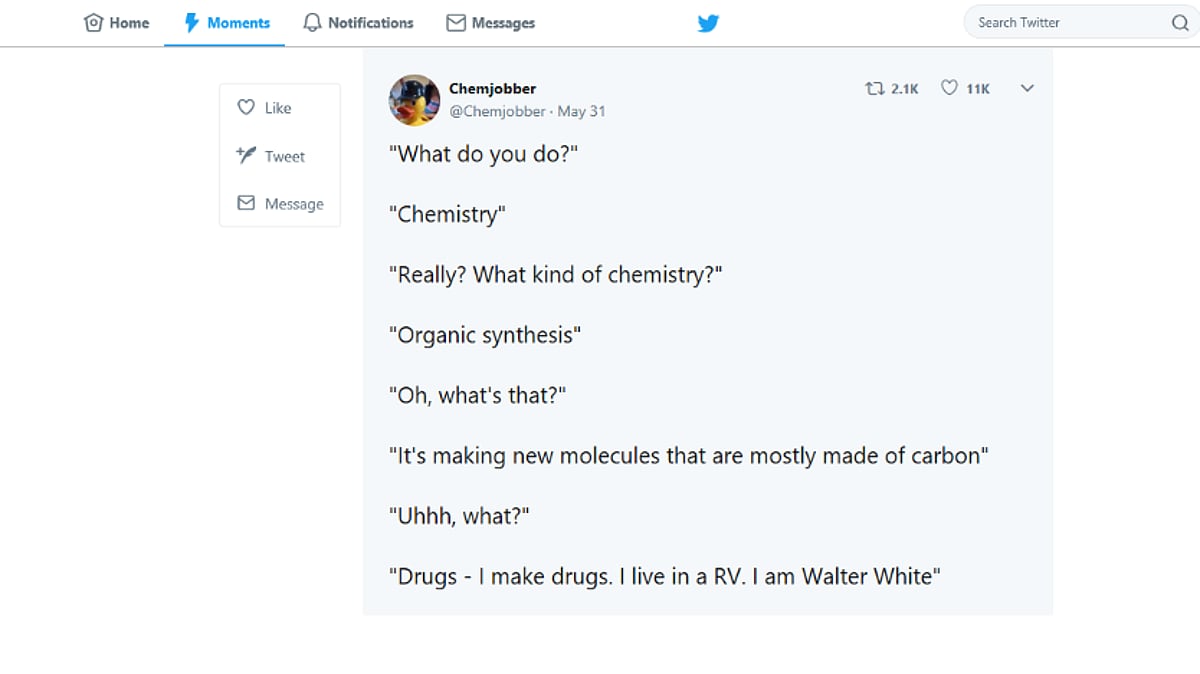This screenshot has height=674, width=1200.
Task: Click the Twitter bird logo
Action: (708, 22)
